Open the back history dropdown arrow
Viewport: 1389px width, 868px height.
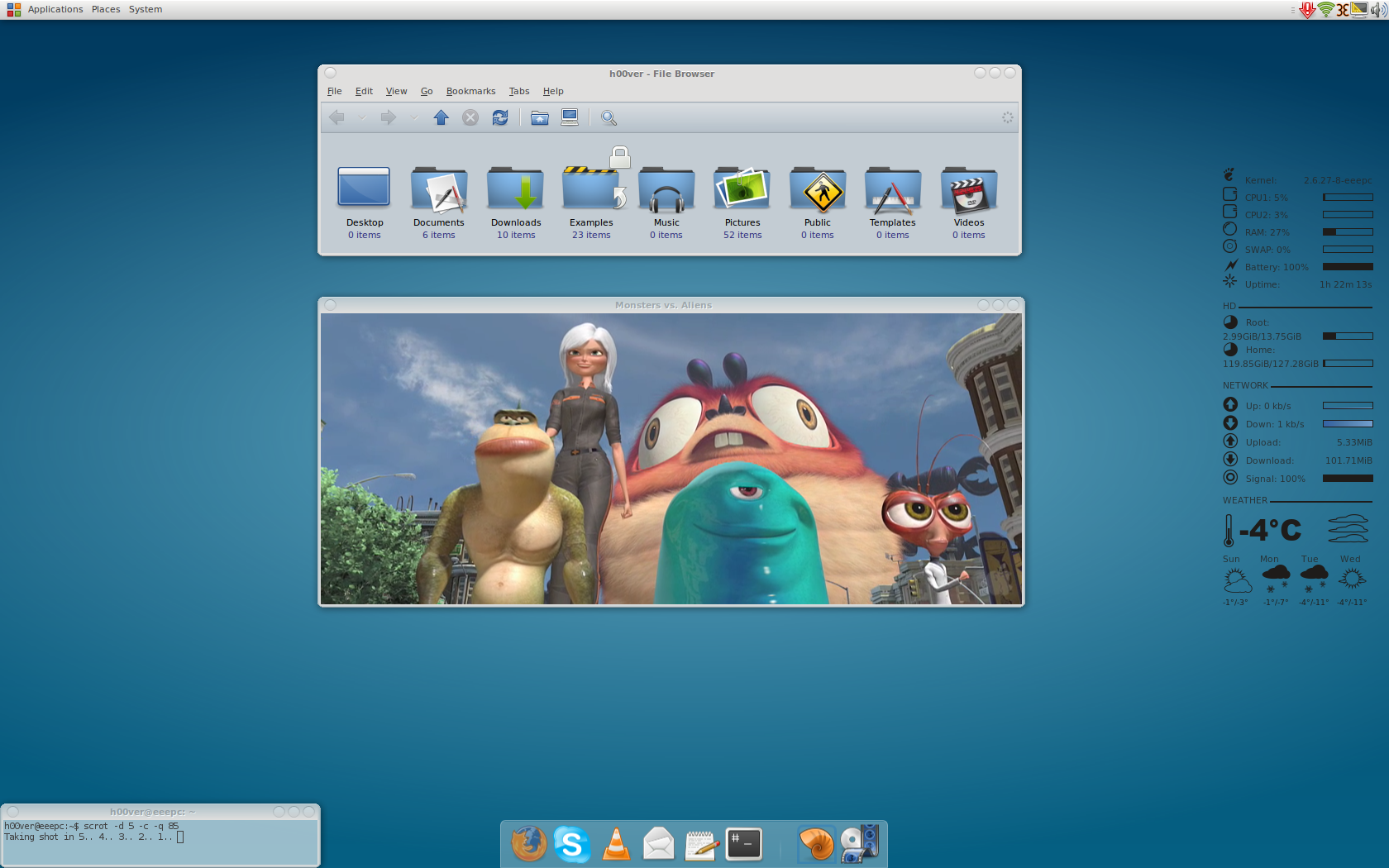coord(362,117)
